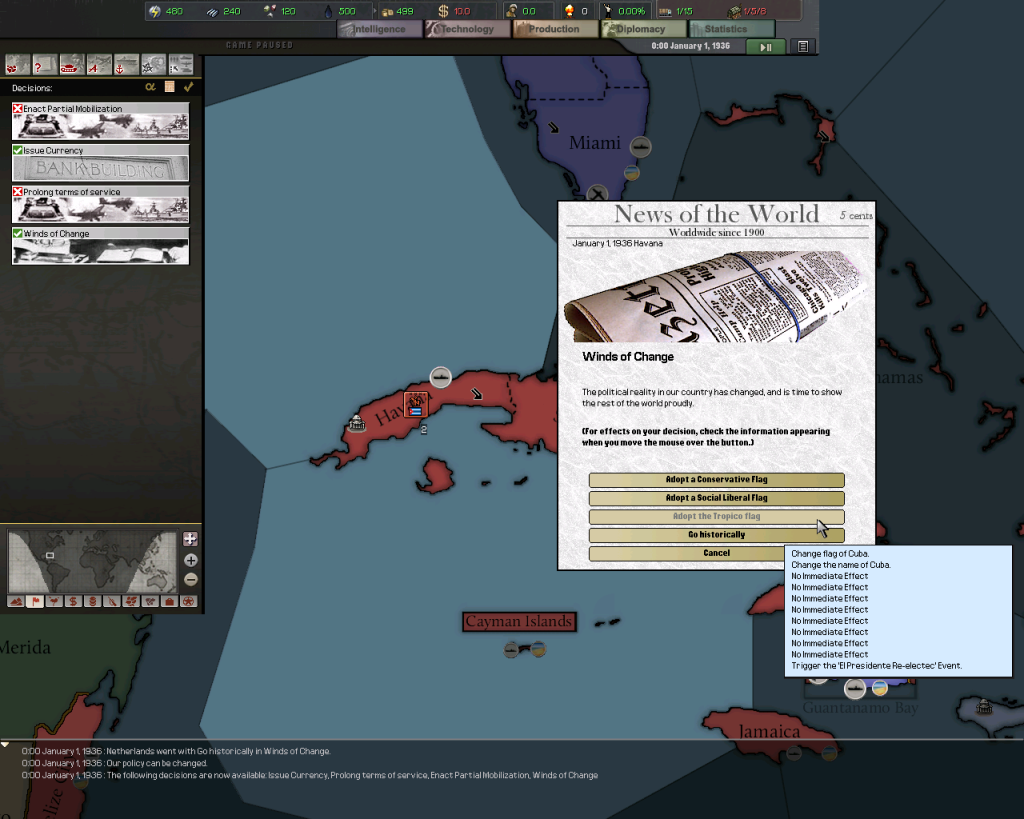Switch minimap to terrain mode with mountain icon
The height and width of the screenshot is (819, 1024).
pyautogui.click(x=15, y=601)
